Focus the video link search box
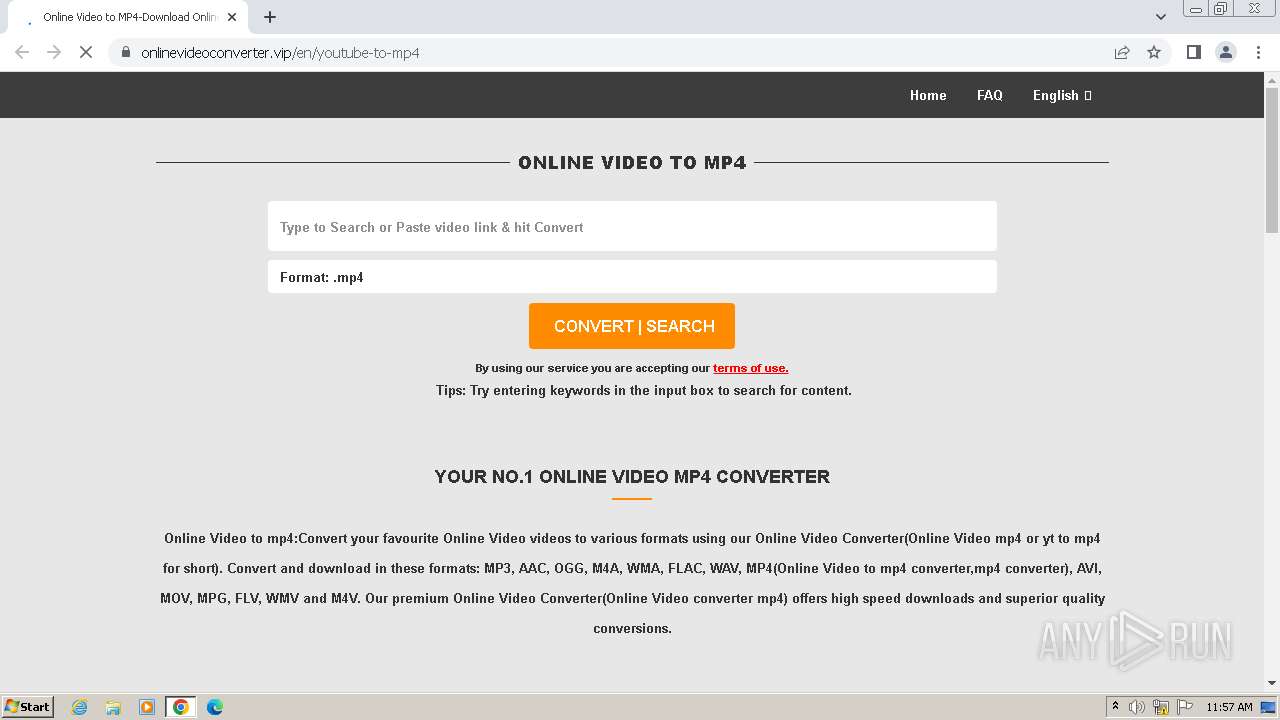The height and width of the screenshot is (720, 1280). (x=632, y=226)
